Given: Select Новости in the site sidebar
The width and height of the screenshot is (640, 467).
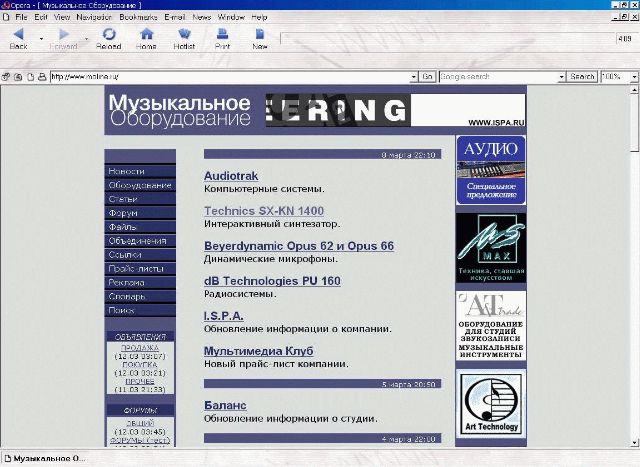Looking at the screenshot, I should coord(140,171).
